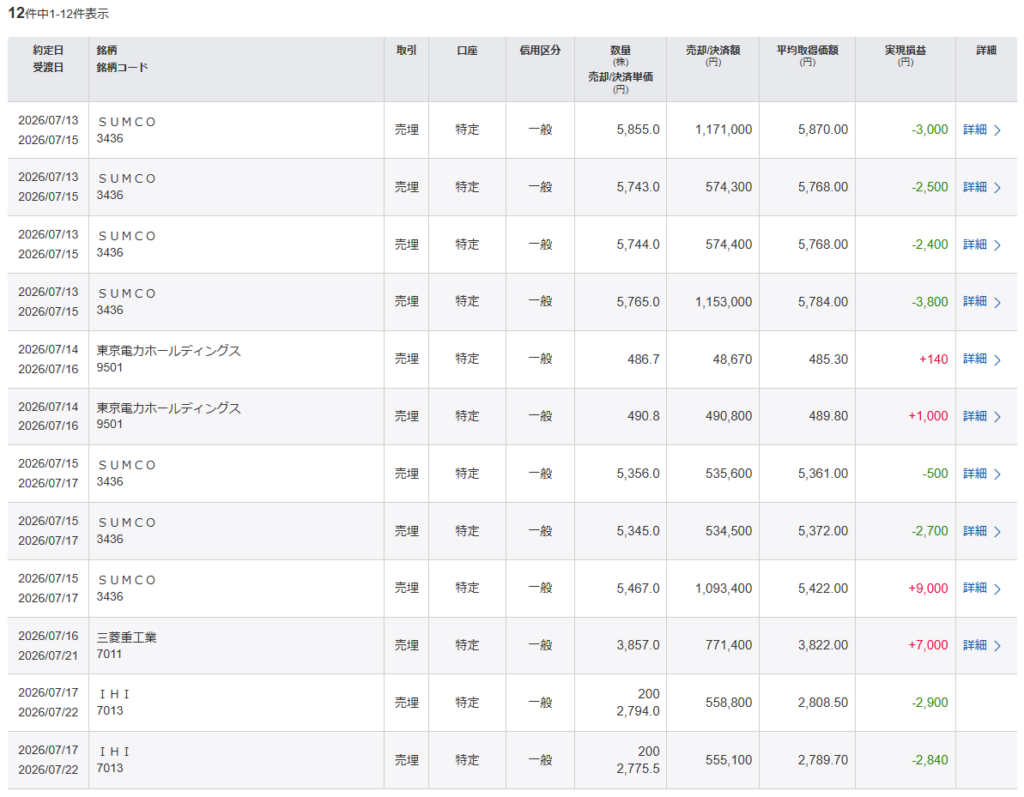
Task: Click the 2026/07/21 delivery date
Action: point(48,656)
